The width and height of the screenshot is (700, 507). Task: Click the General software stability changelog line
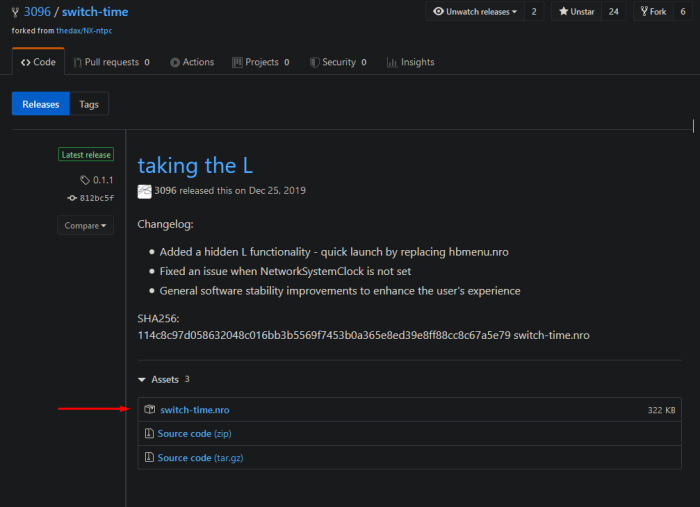[340, 291]
